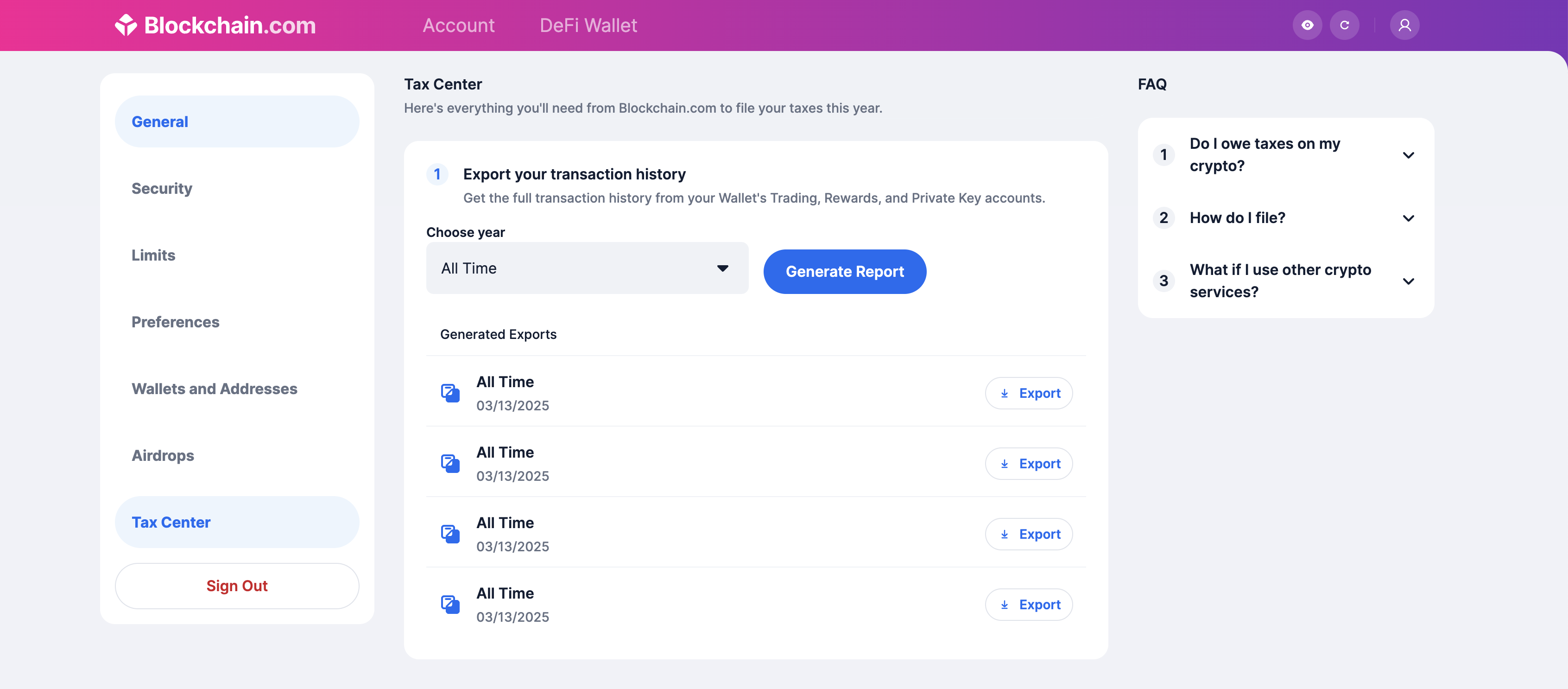Expand the "How do I file?" question
This screenshot has width=1568, height=689.
click(x=1285, y=217)
